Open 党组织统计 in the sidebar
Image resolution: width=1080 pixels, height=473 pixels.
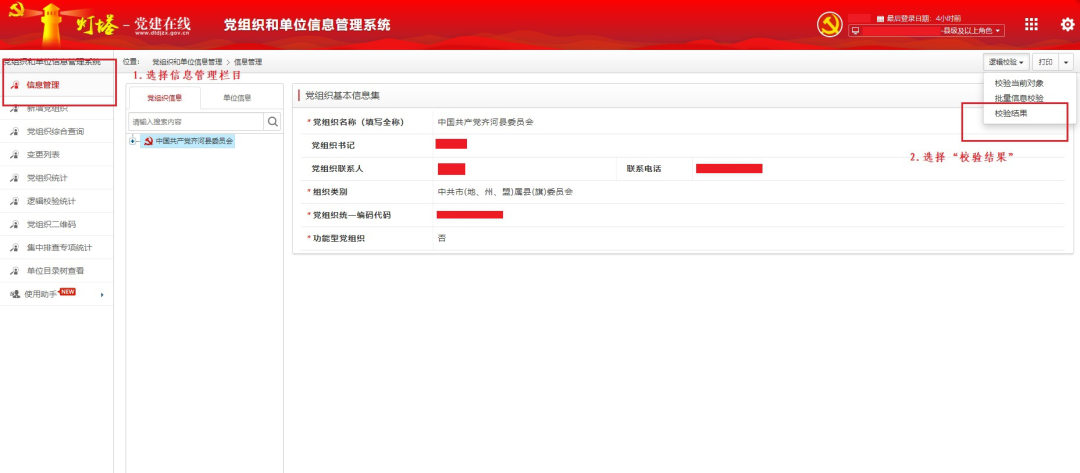[47, 178]
